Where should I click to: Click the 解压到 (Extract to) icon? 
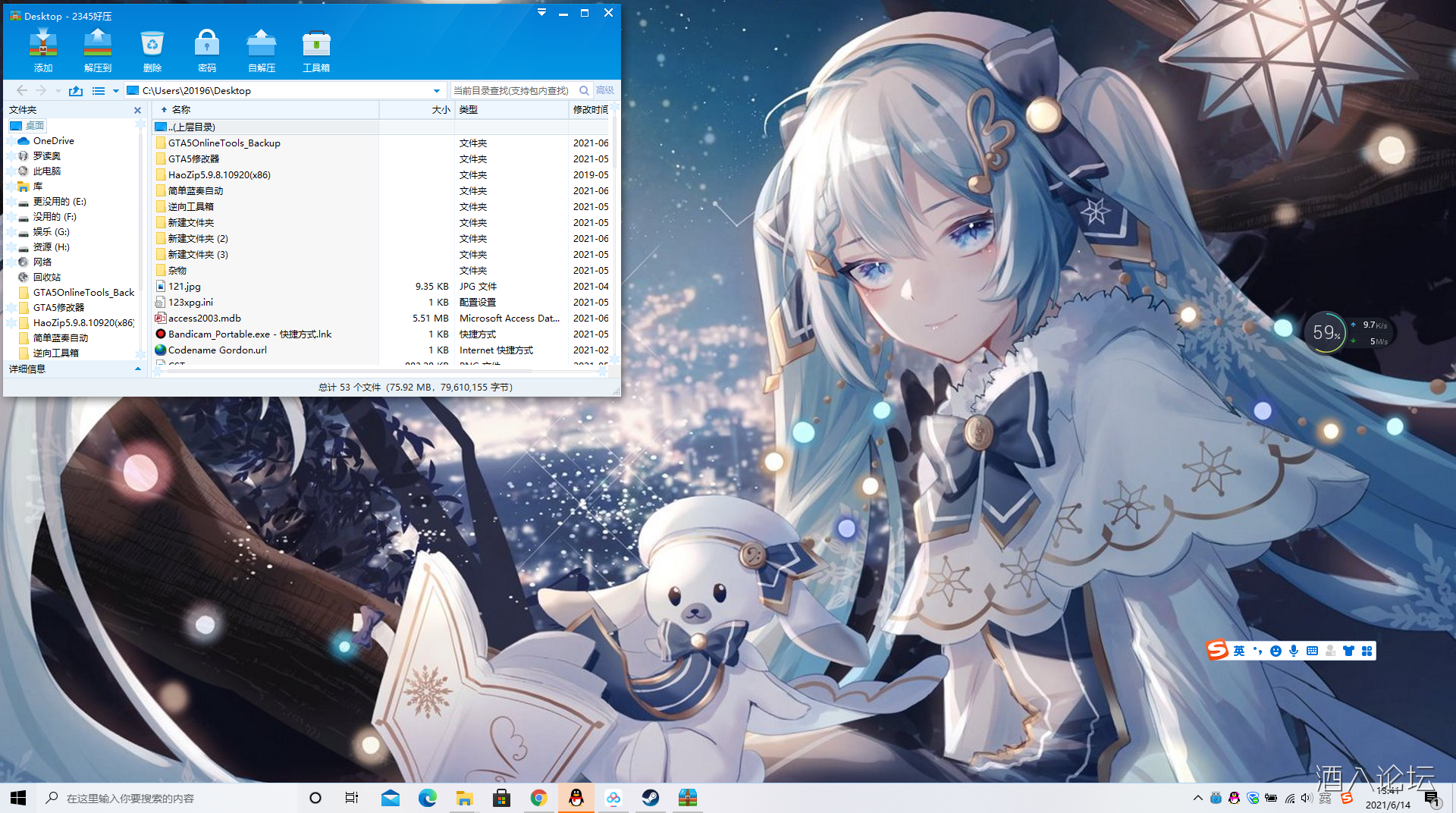(x=98, y=50)
